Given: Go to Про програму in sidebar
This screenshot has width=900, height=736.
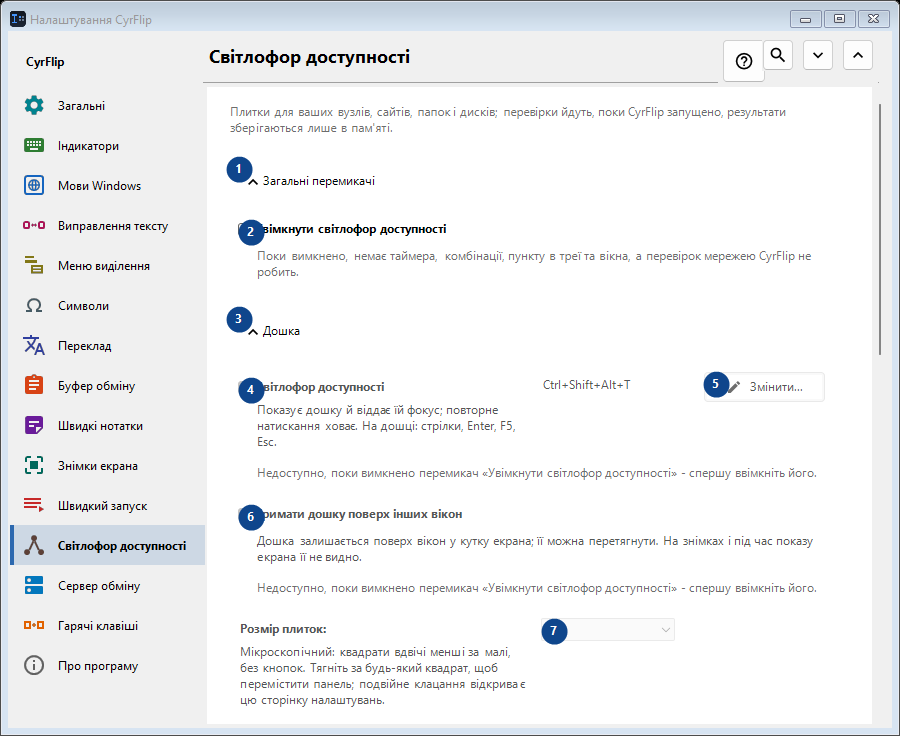Looking at the screenshot, I should tap(107, 665).
